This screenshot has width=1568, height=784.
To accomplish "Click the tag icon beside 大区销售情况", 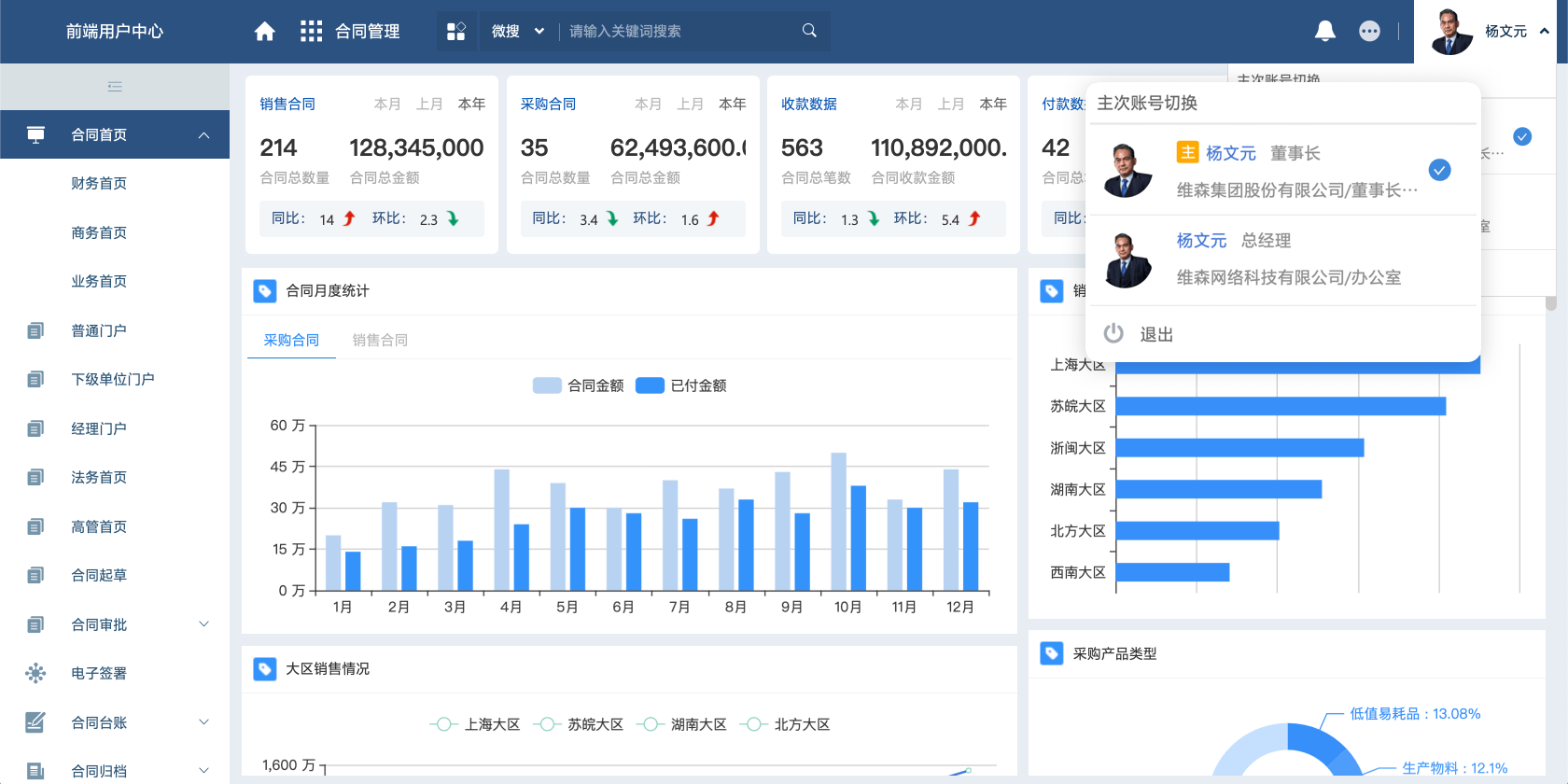I will [265, 669].
